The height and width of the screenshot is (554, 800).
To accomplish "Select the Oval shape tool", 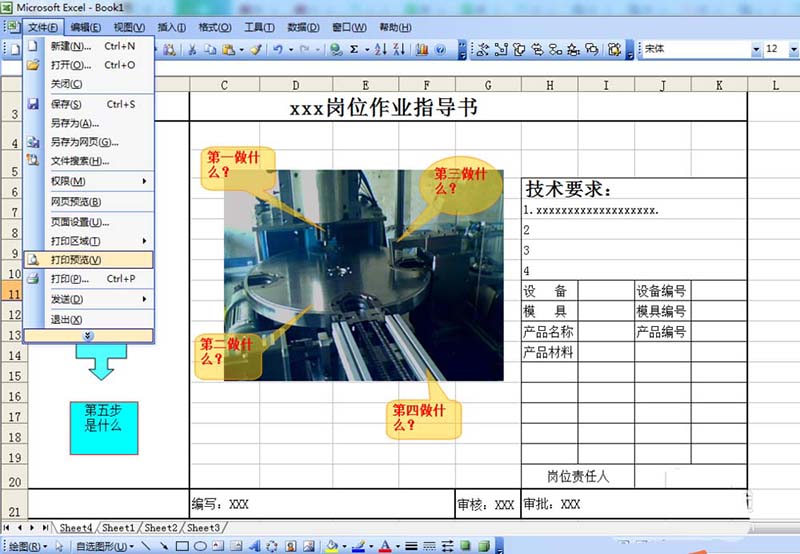I will tap(200, 546).
